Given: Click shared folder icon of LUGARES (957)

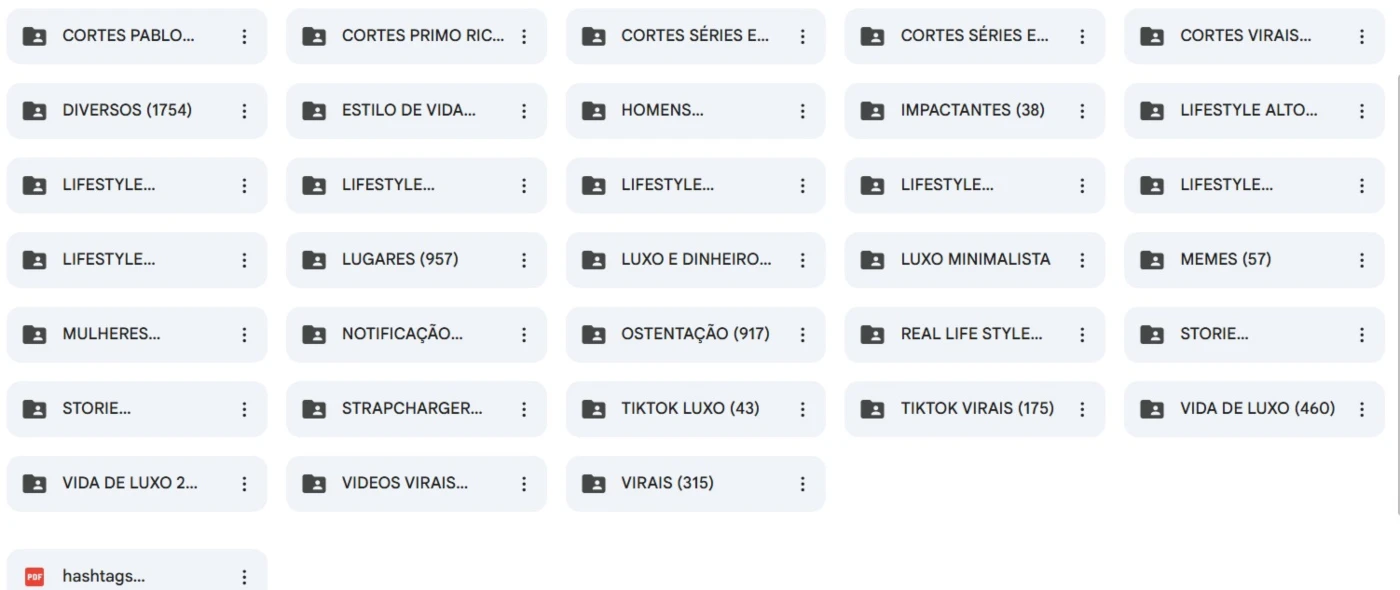Looking at the screenshot, I should (x=314, y=260).
